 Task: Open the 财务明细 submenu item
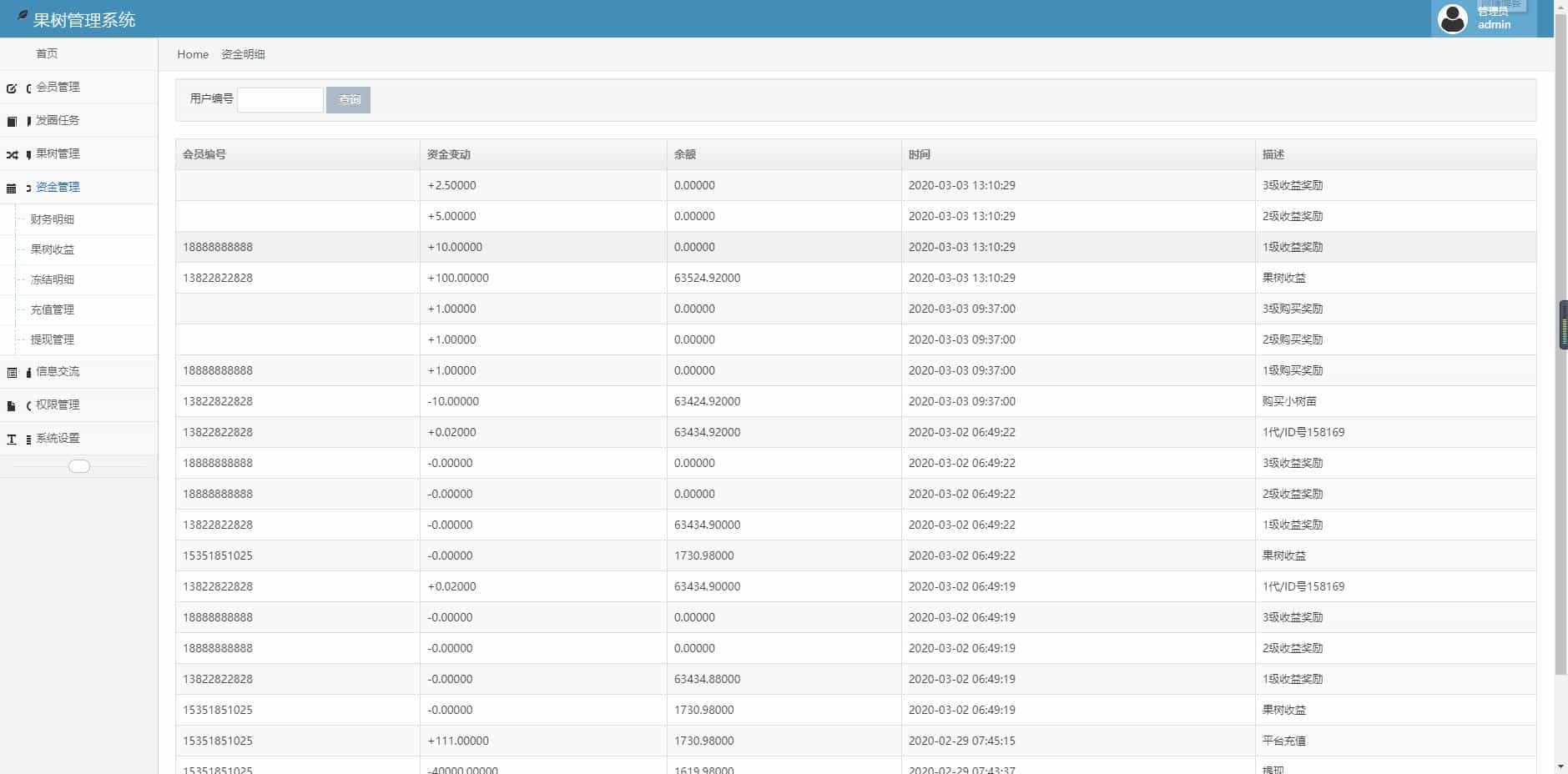point(53,219)
